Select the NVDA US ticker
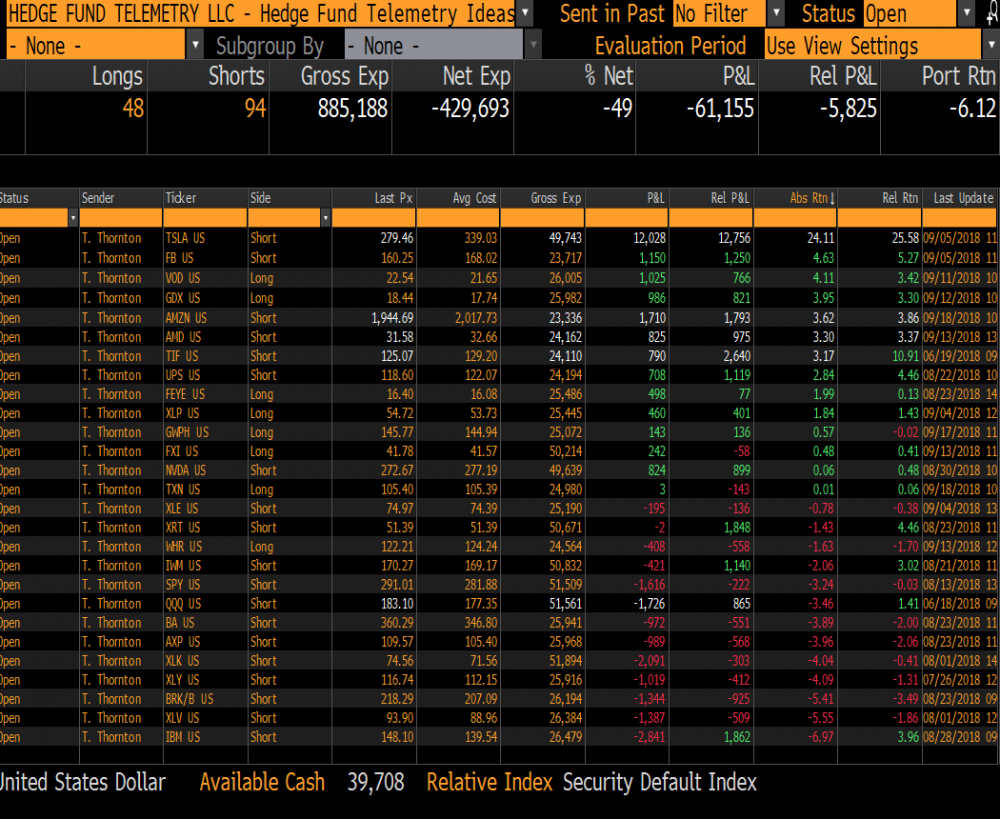This screenshot has width=1000, height=819. point(186,470)
